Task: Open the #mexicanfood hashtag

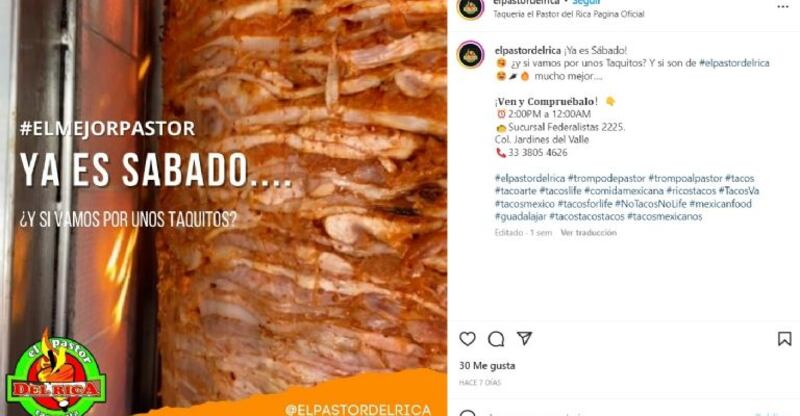Action: tap(720, 204)
